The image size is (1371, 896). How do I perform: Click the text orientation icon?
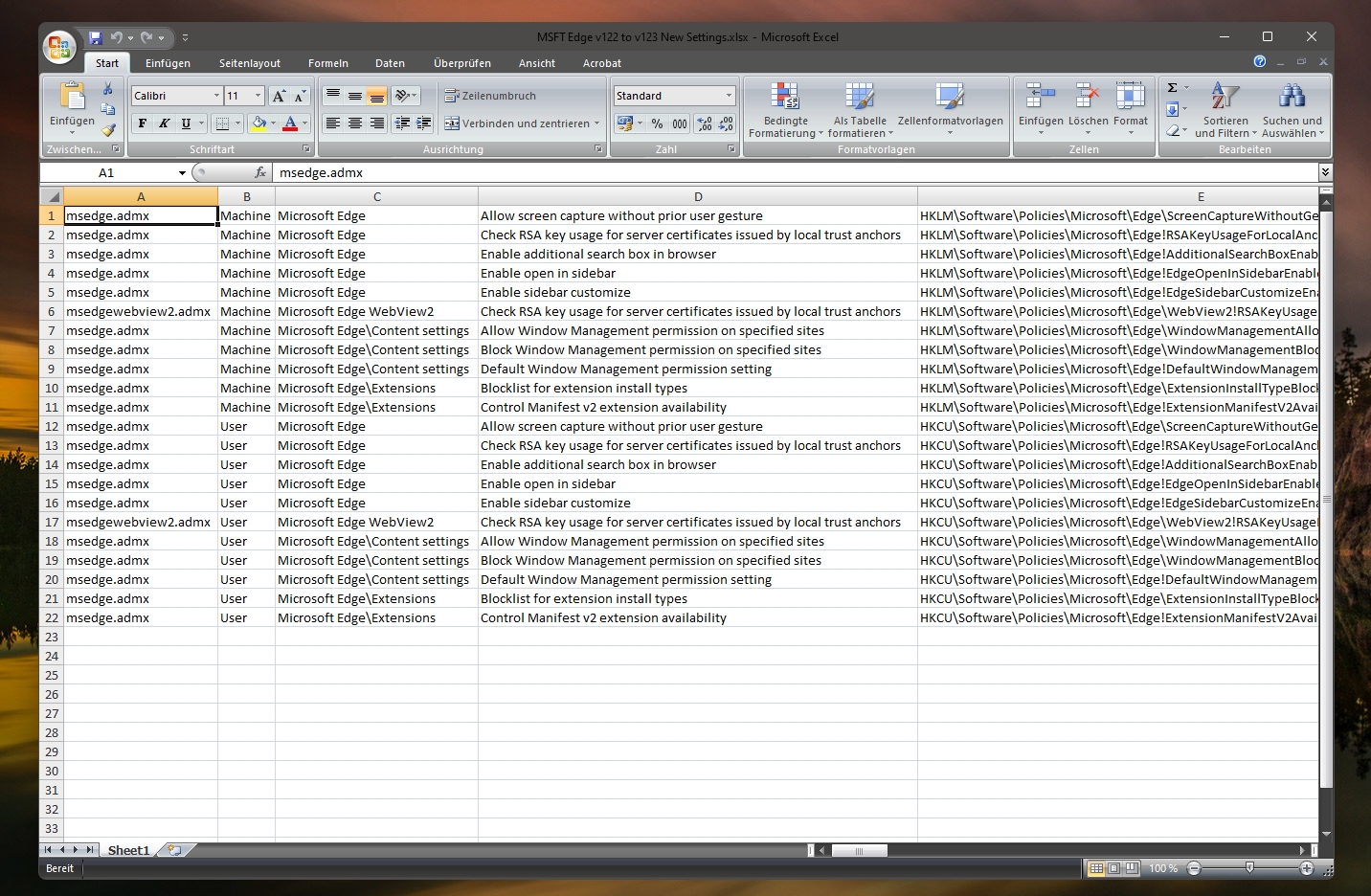pyautogui.click(x=403, y=96)
